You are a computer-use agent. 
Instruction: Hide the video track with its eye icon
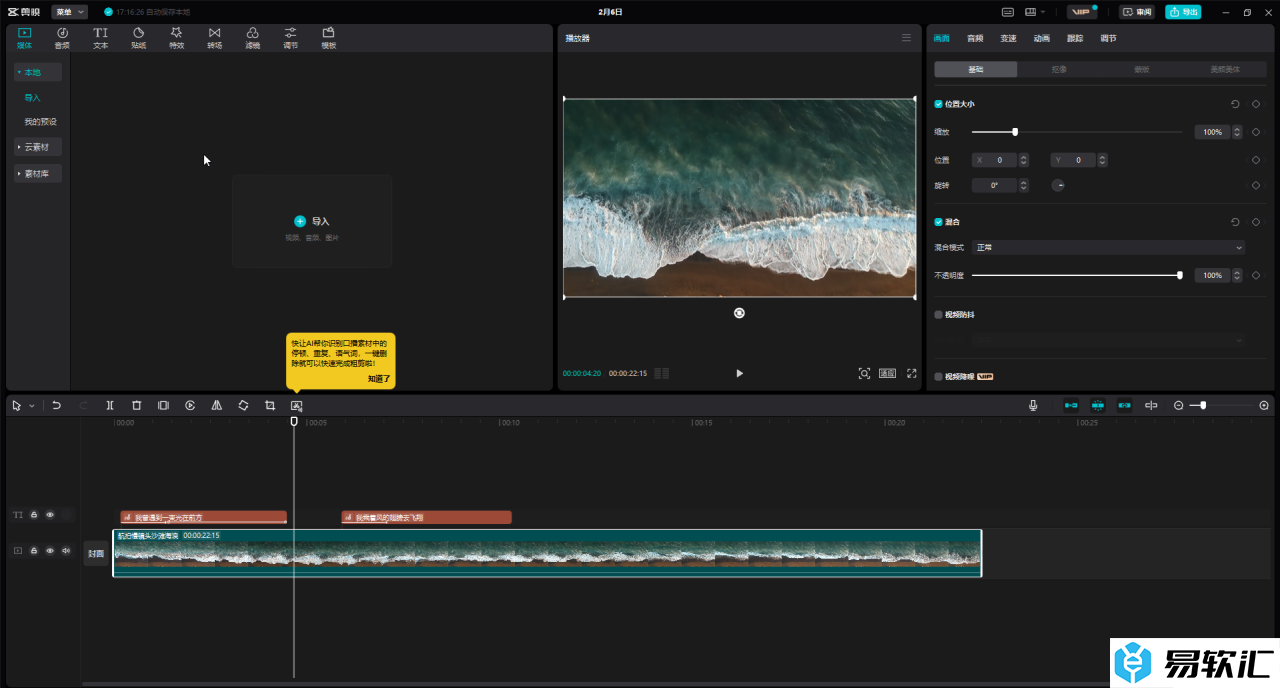click(50, 551)
